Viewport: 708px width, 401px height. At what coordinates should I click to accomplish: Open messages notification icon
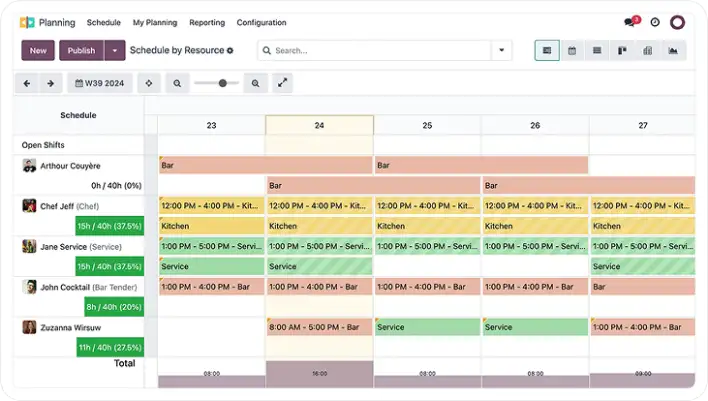(x=630, y=22)
